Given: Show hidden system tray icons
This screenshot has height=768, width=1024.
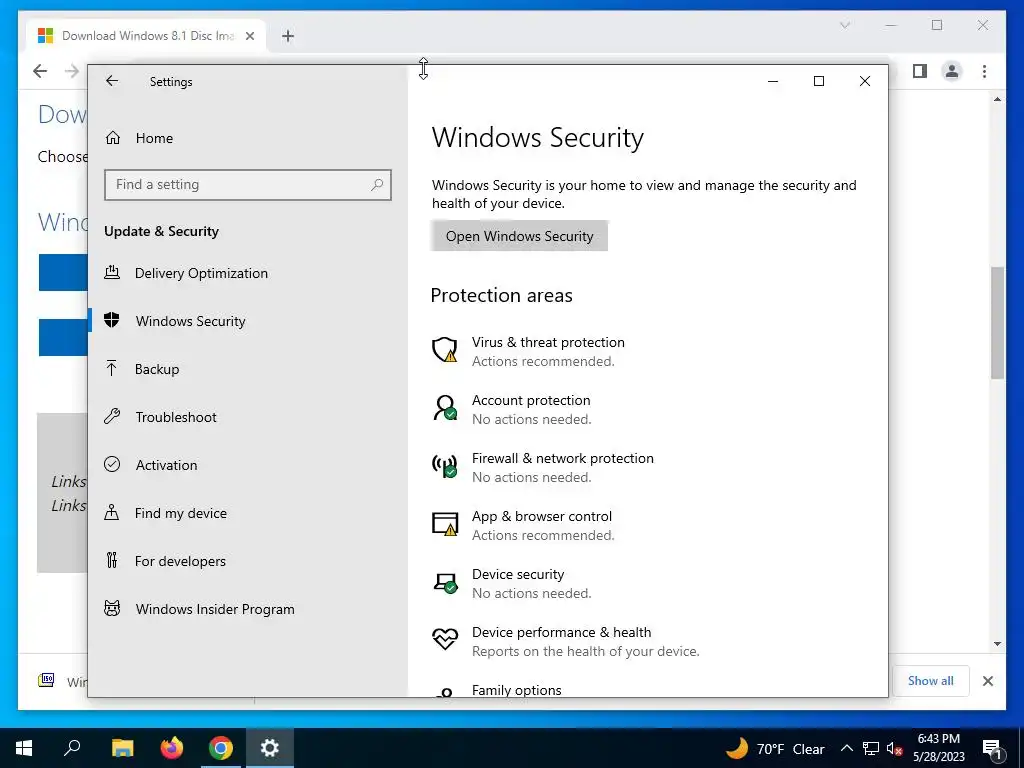Looking at the screenshot, I should coord(846,748).
